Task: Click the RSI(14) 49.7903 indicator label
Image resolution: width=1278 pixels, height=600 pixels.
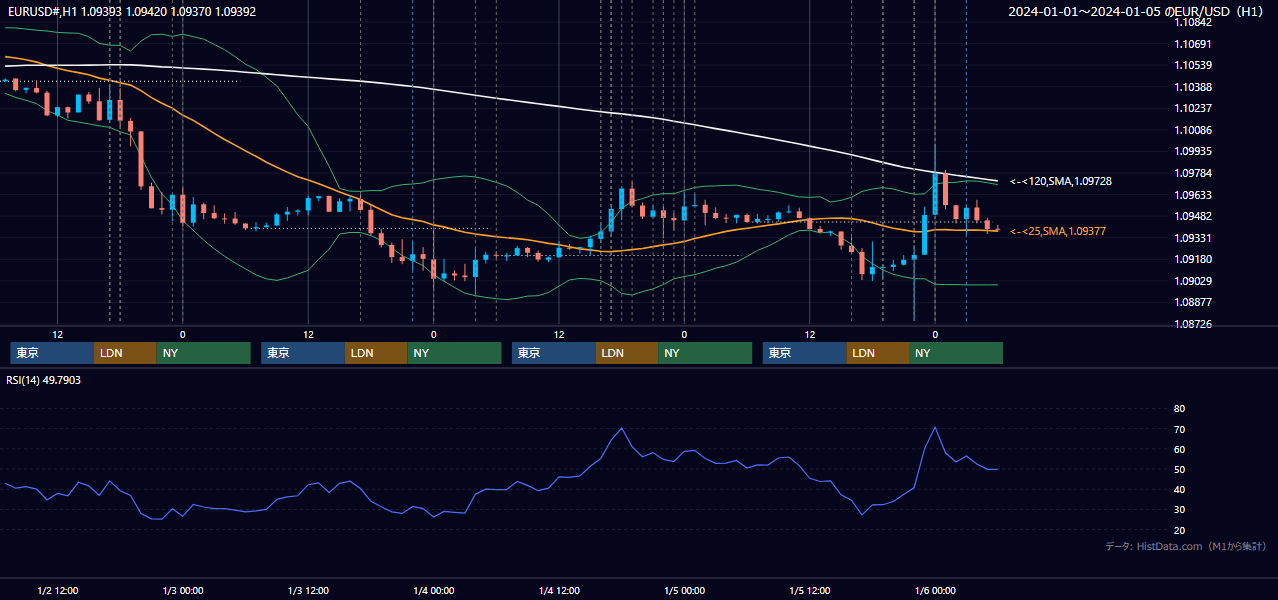Action: point(44,380)
